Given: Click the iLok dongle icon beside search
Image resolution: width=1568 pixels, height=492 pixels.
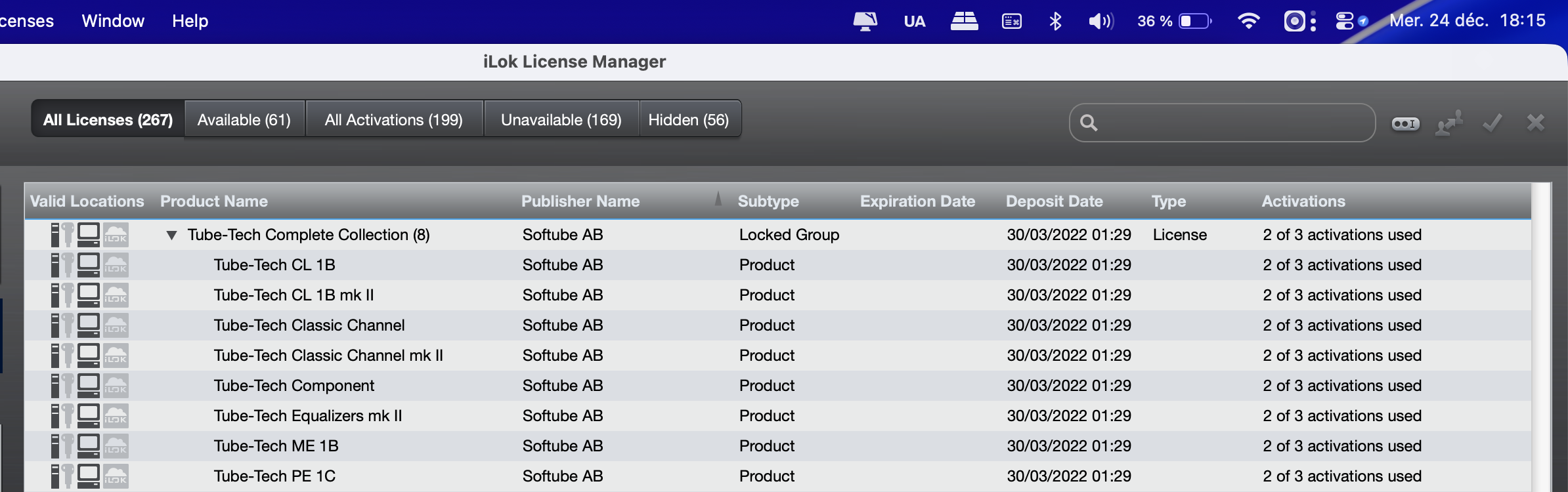Looking at the screenshot, I should (1405, 123).
